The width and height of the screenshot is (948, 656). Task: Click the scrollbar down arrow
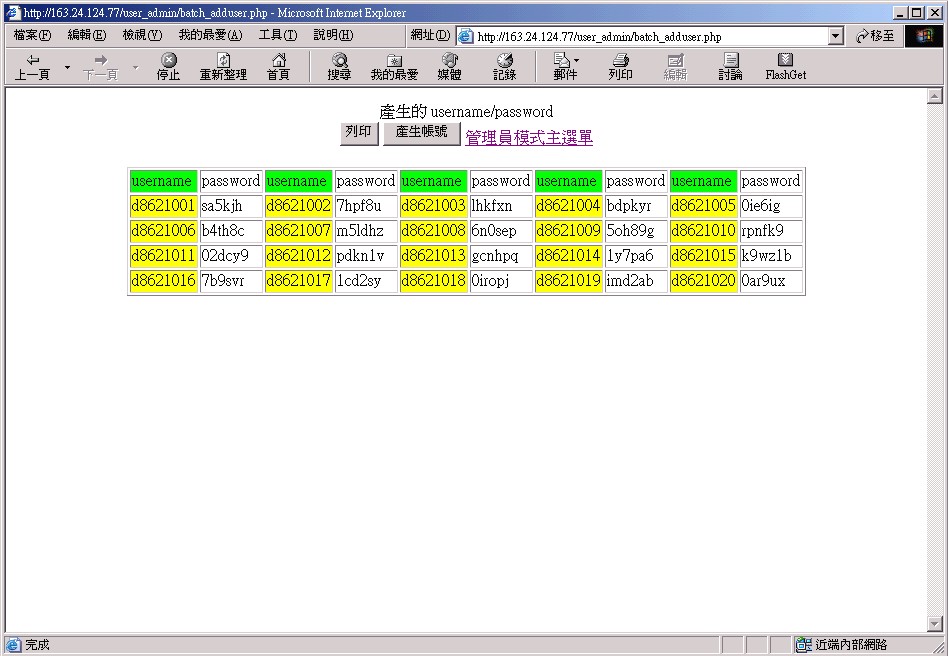(x=935, y=623)
